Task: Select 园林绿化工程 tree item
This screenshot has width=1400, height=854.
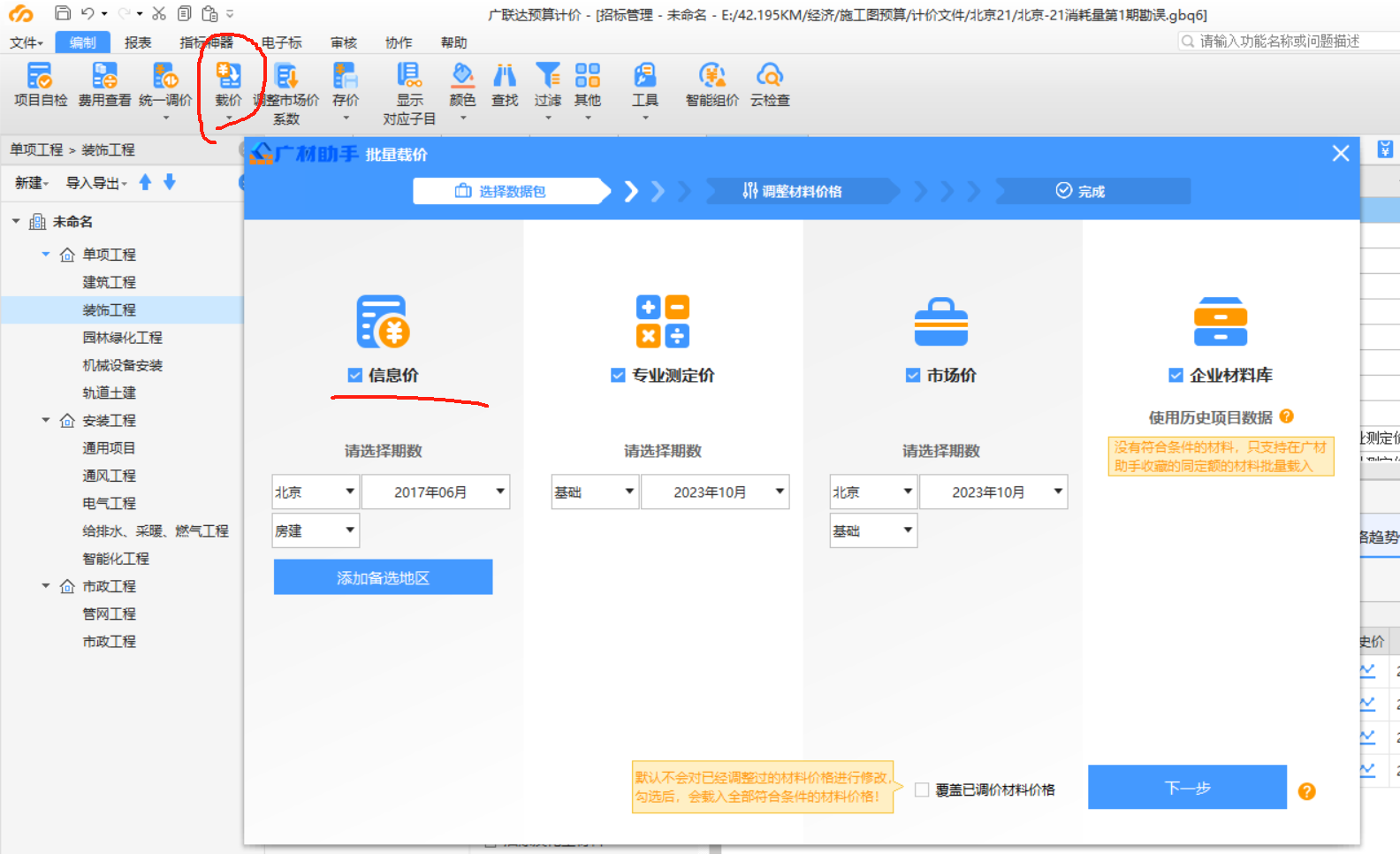Action: click(x=122, y=338)
